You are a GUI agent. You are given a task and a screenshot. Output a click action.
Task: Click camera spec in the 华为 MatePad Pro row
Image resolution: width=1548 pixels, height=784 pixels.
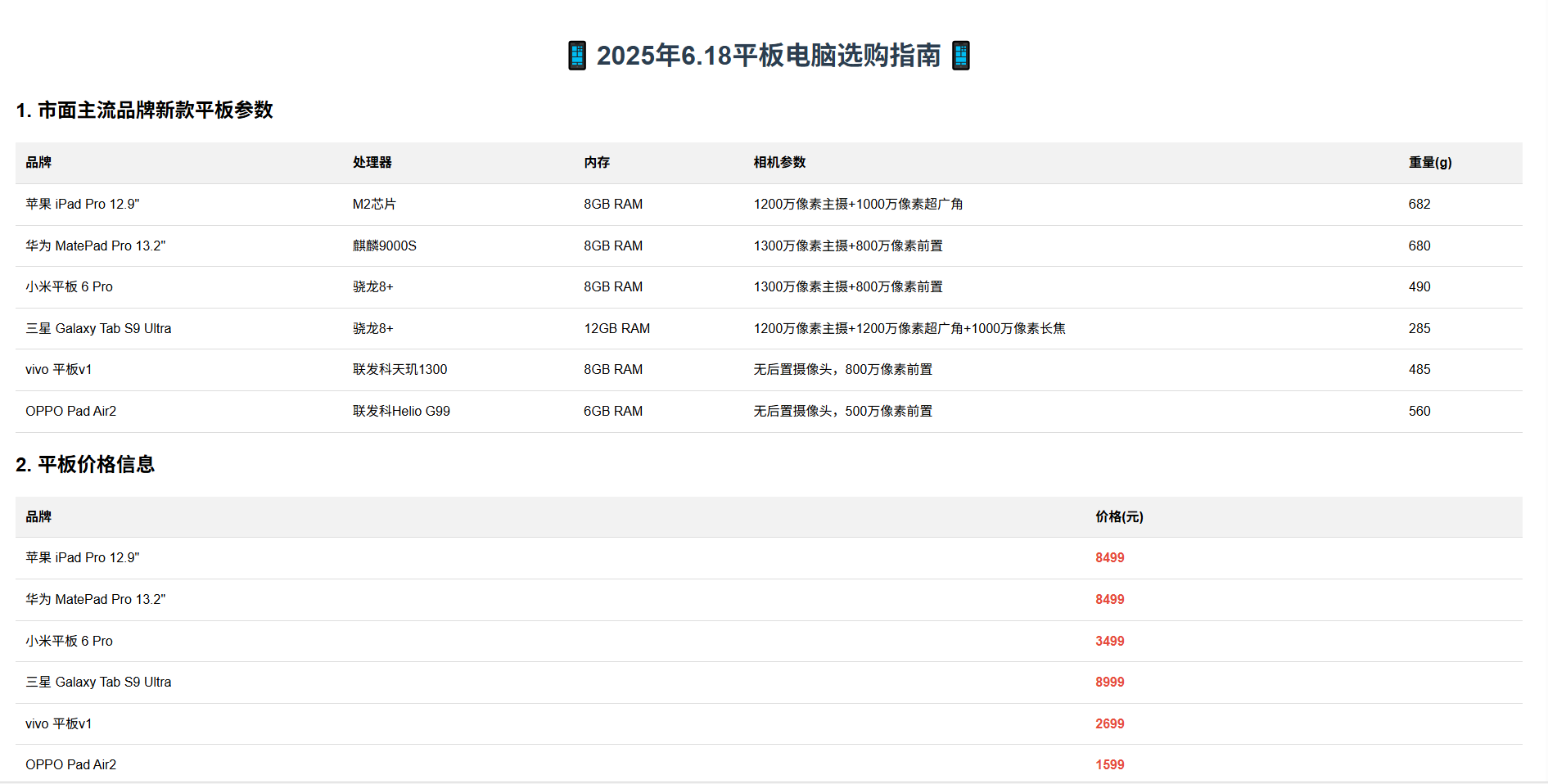[848, 246]
